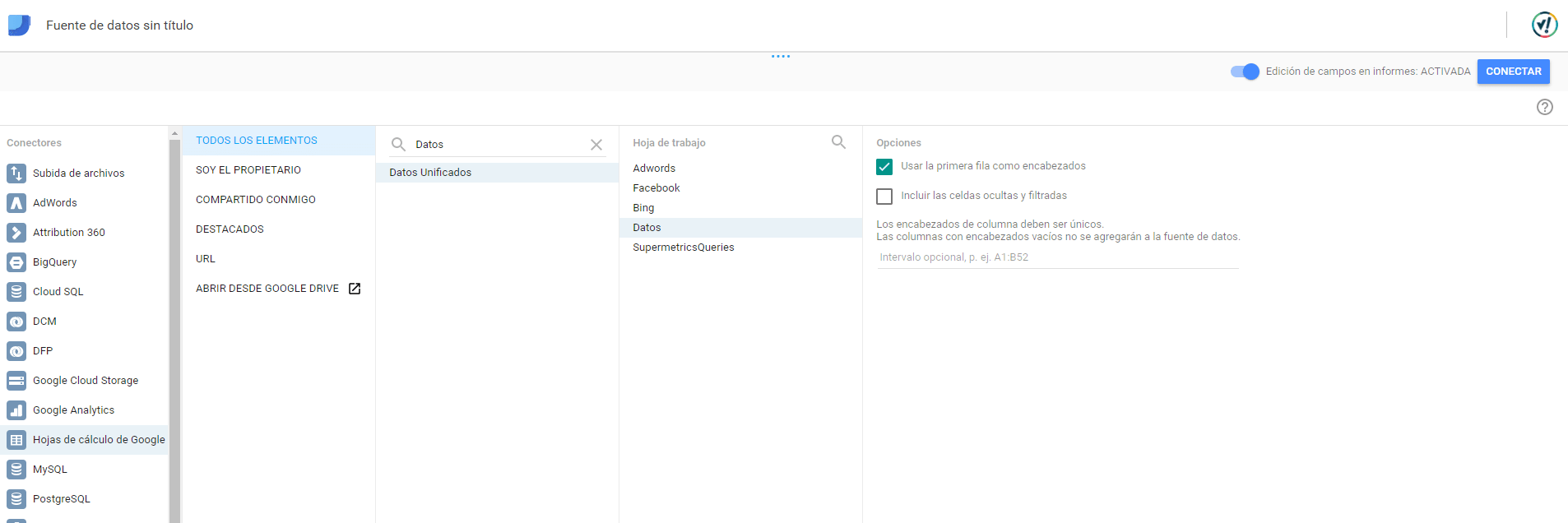Open the user account avatar

[x=1544, y=25]
